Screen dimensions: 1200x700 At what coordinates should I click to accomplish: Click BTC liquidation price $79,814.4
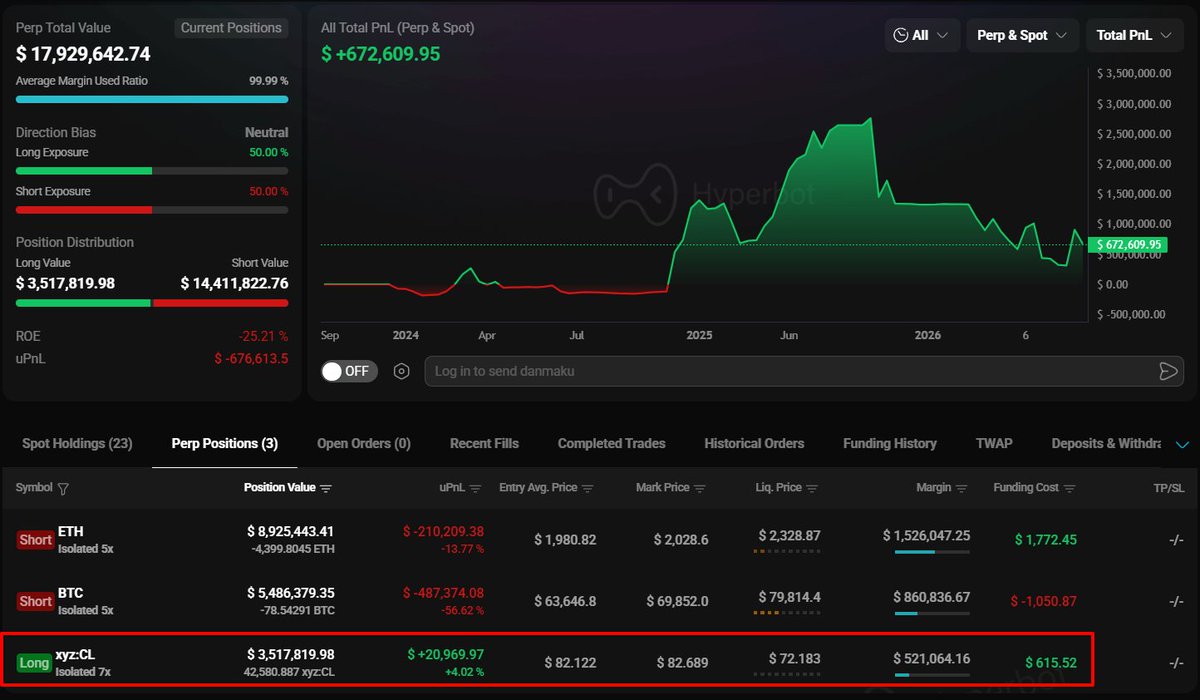click(789, 597)
